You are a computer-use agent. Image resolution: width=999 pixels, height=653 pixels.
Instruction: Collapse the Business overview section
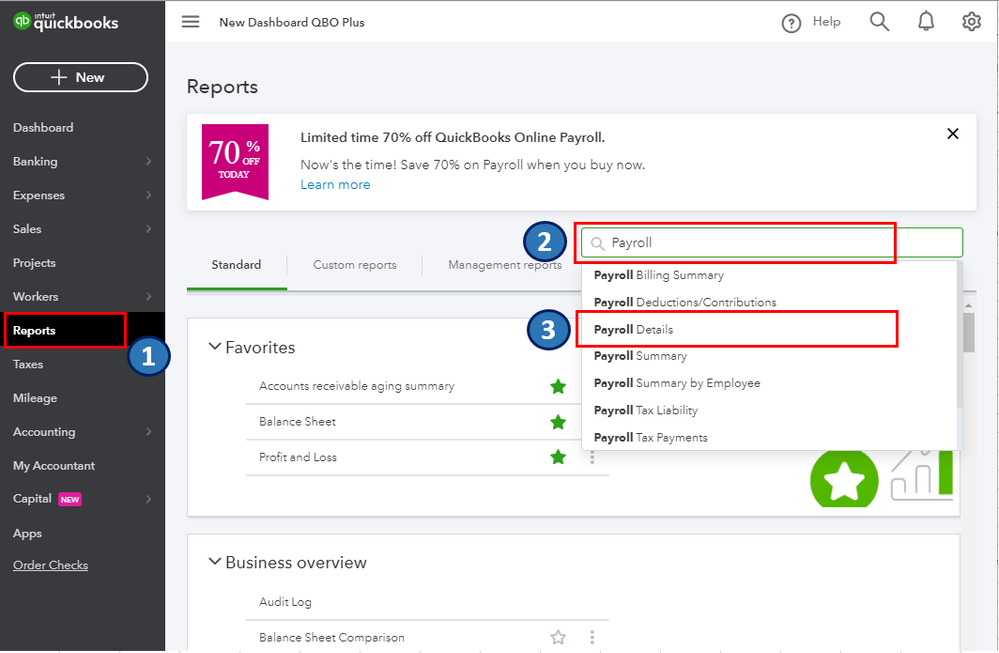(x=215, y=562)
